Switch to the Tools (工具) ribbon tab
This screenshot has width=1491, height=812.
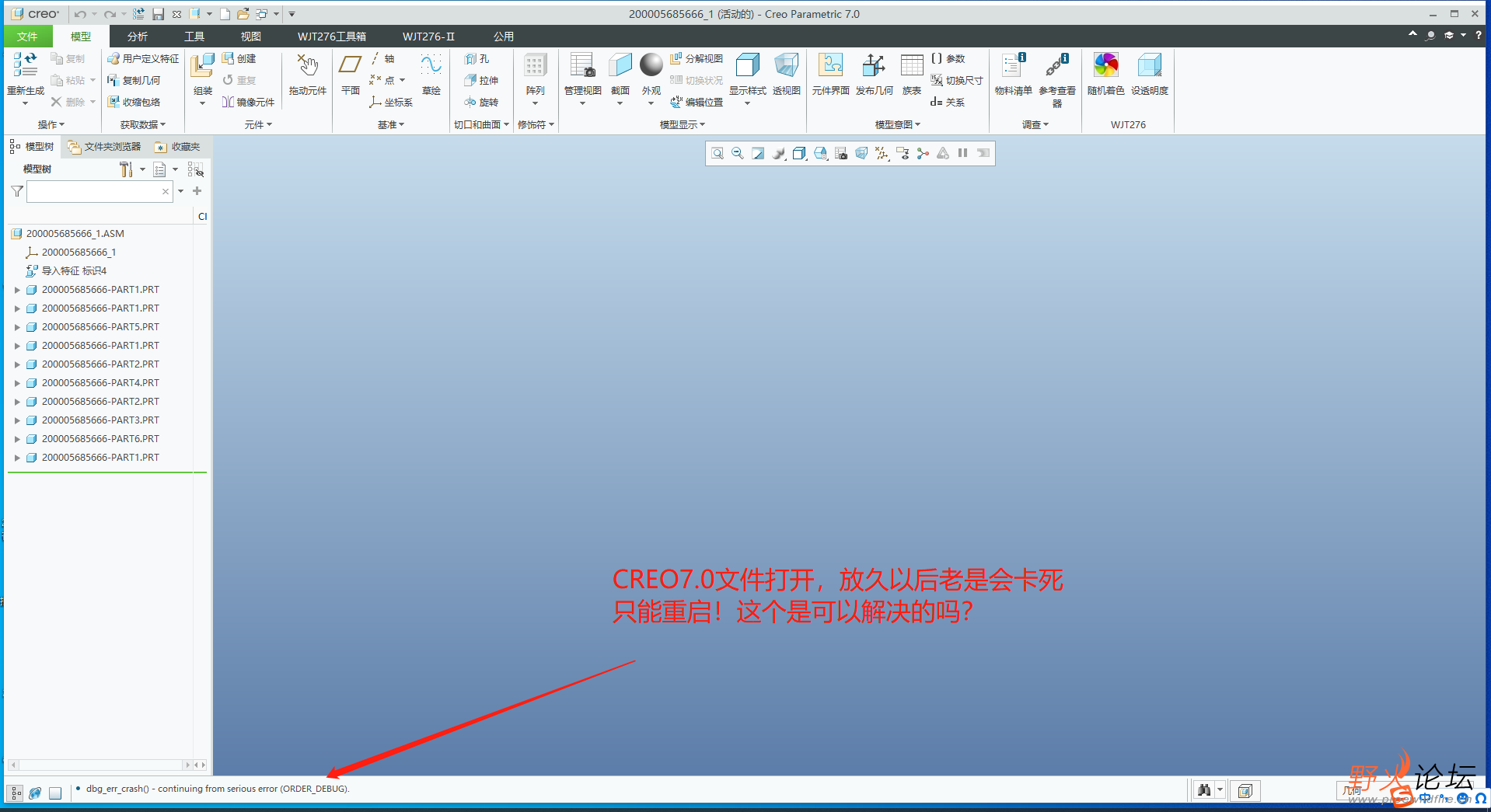coord(194,37)
